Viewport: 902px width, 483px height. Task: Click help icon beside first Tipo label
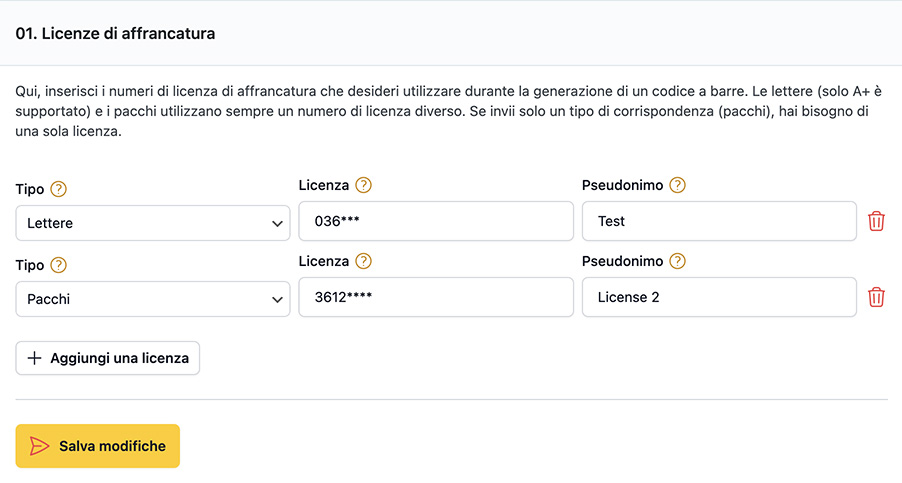point(59,189)
